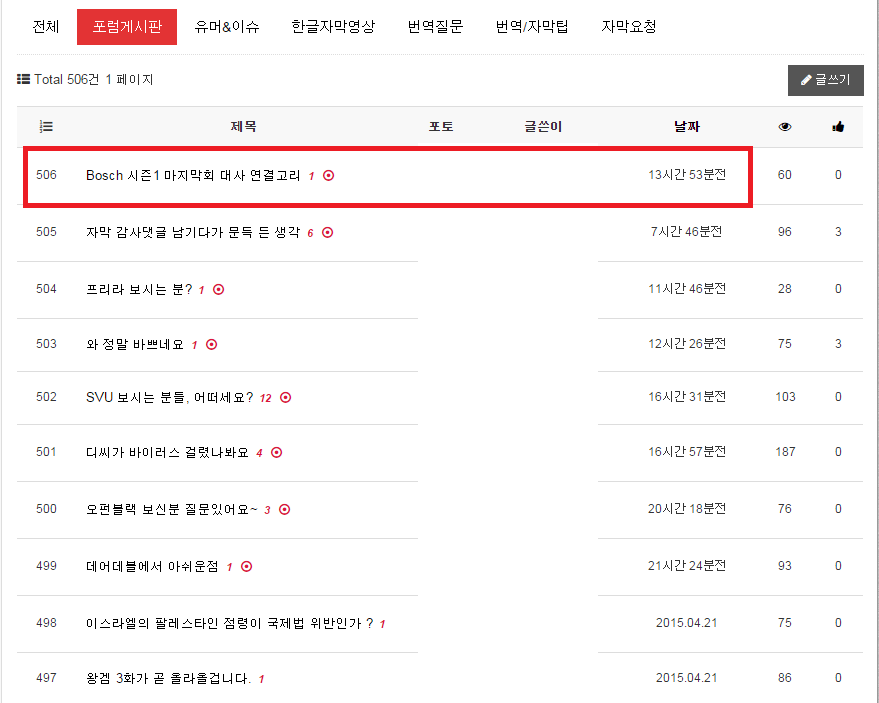Click the date 13시간 53분전
This screenshot has width=879, height=703.
[x=687, y=175]
